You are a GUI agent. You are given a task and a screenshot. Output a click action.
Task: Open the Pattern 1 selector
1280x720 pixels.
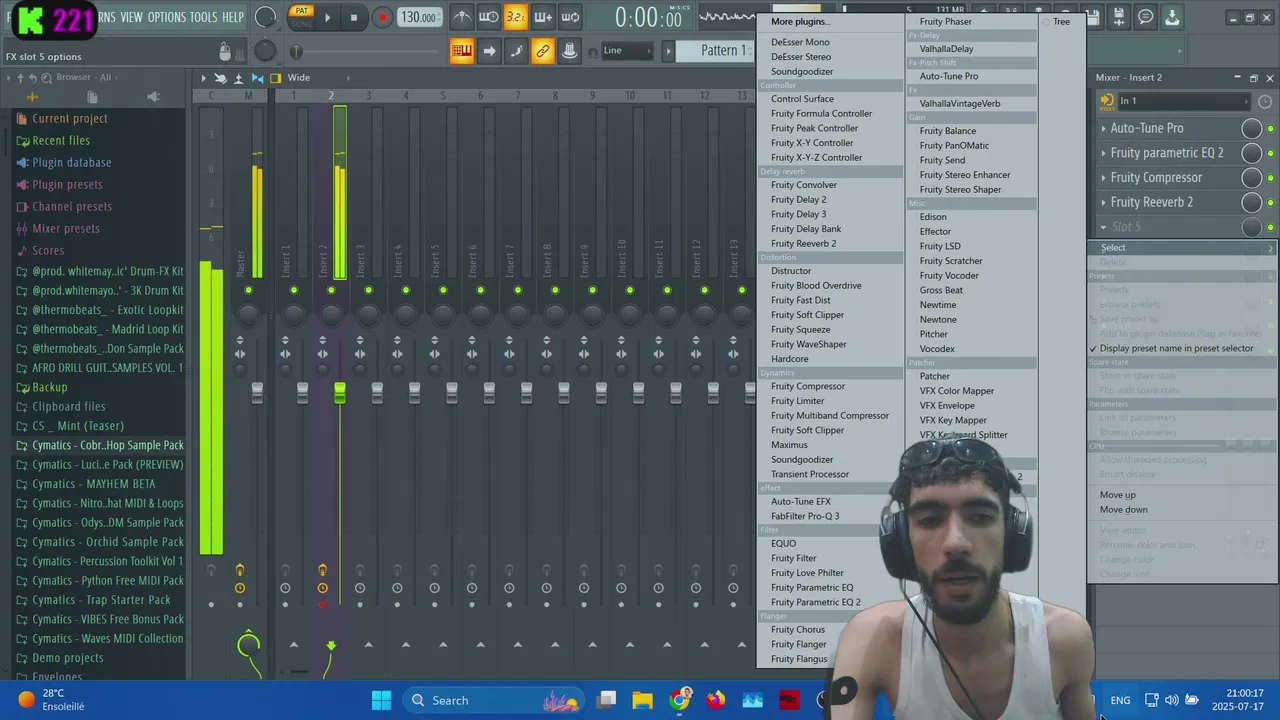pyautogui.click(x=720, y=51)
